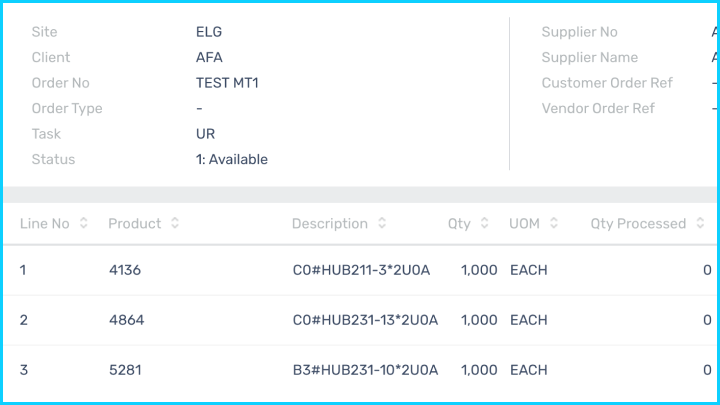720x405 pixels.
Task: Choose the B3#HUB231-10*2U0A description cell
Action: (x=364, y=370)
